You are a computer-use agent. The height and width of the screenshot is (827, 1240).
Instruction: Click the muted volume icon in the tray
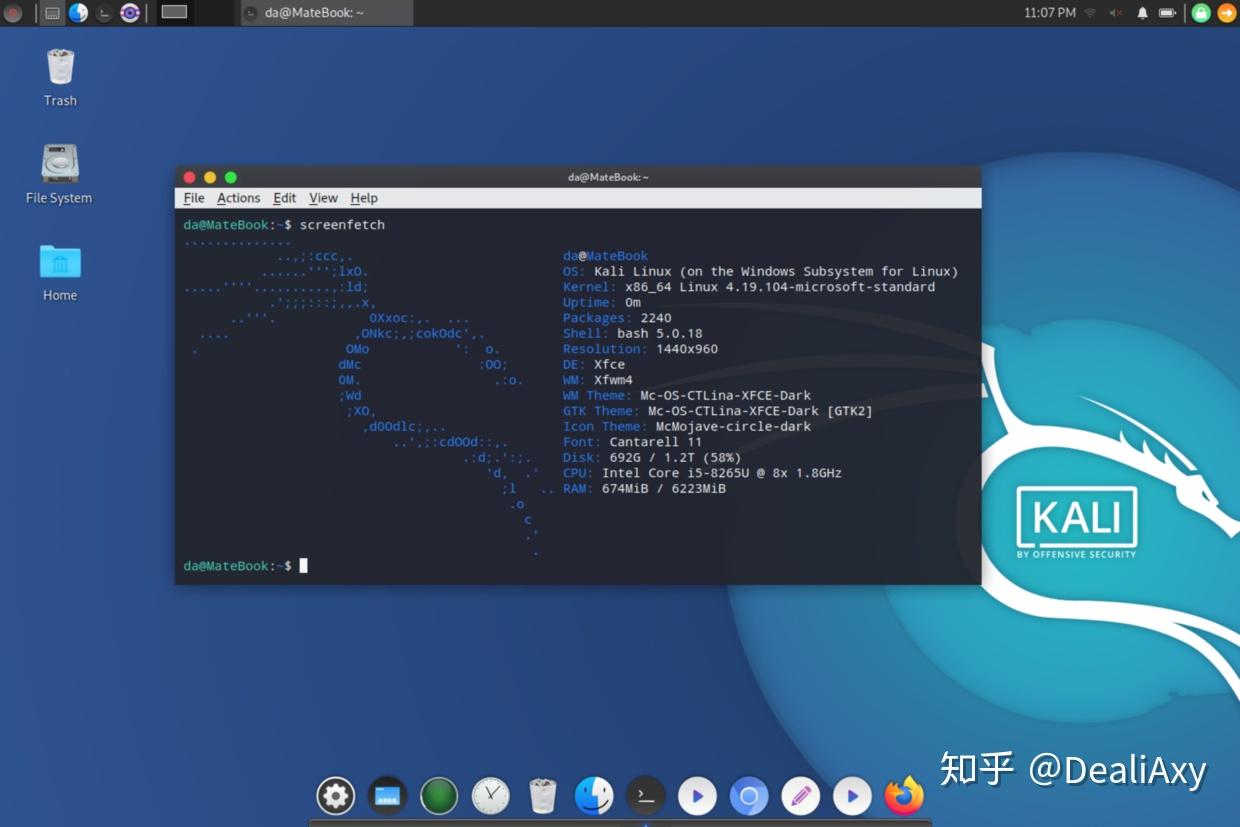[1116, 13]
